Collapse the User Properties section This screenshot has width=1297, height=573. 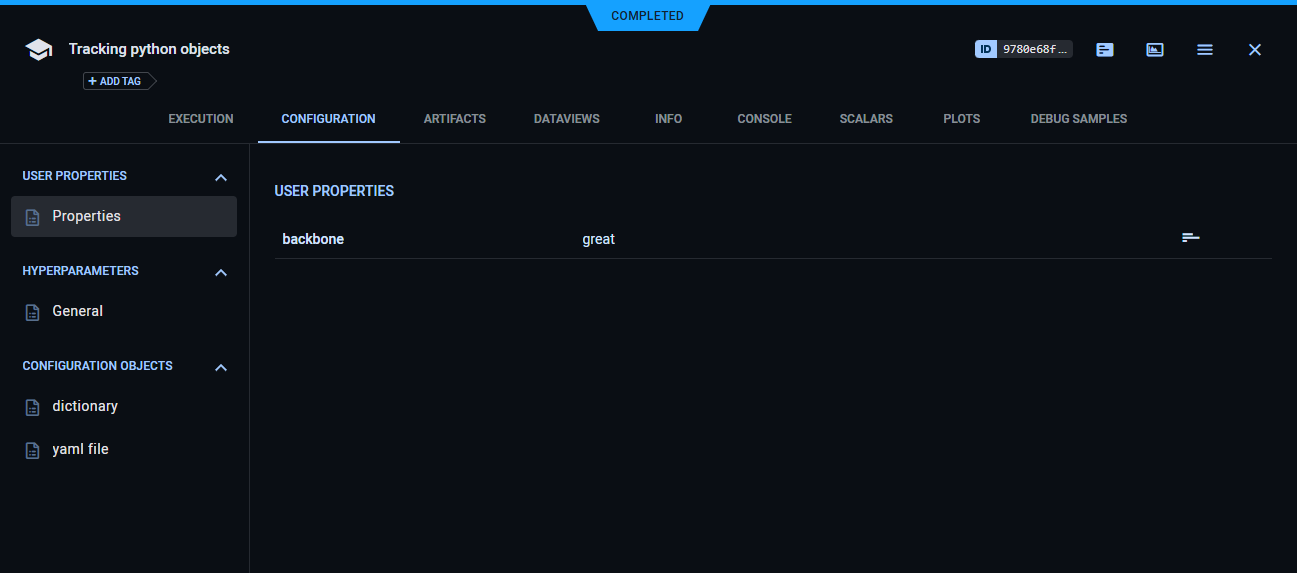coord(221,177)
